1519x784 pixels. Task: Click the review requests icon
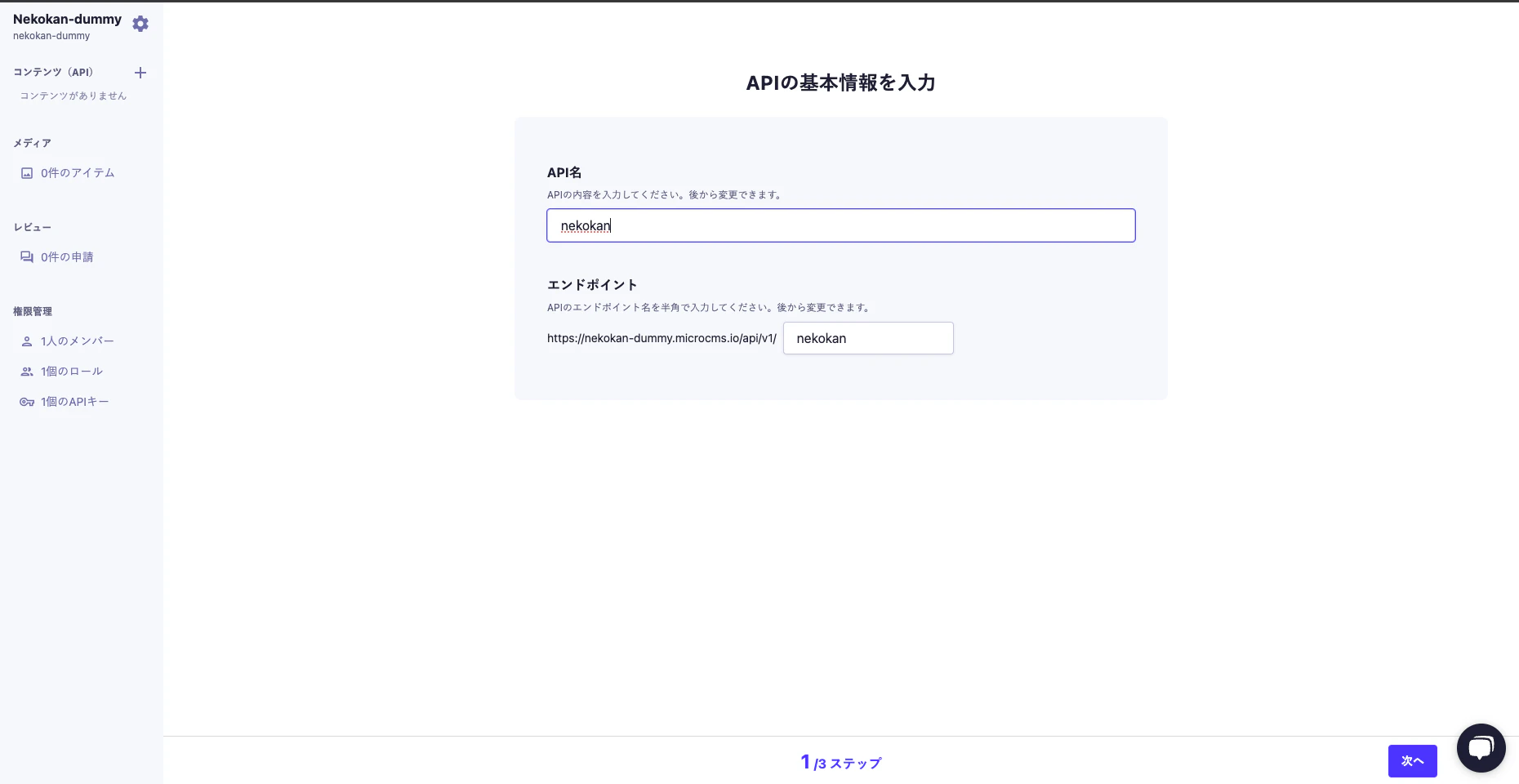[x=27, y=257]
